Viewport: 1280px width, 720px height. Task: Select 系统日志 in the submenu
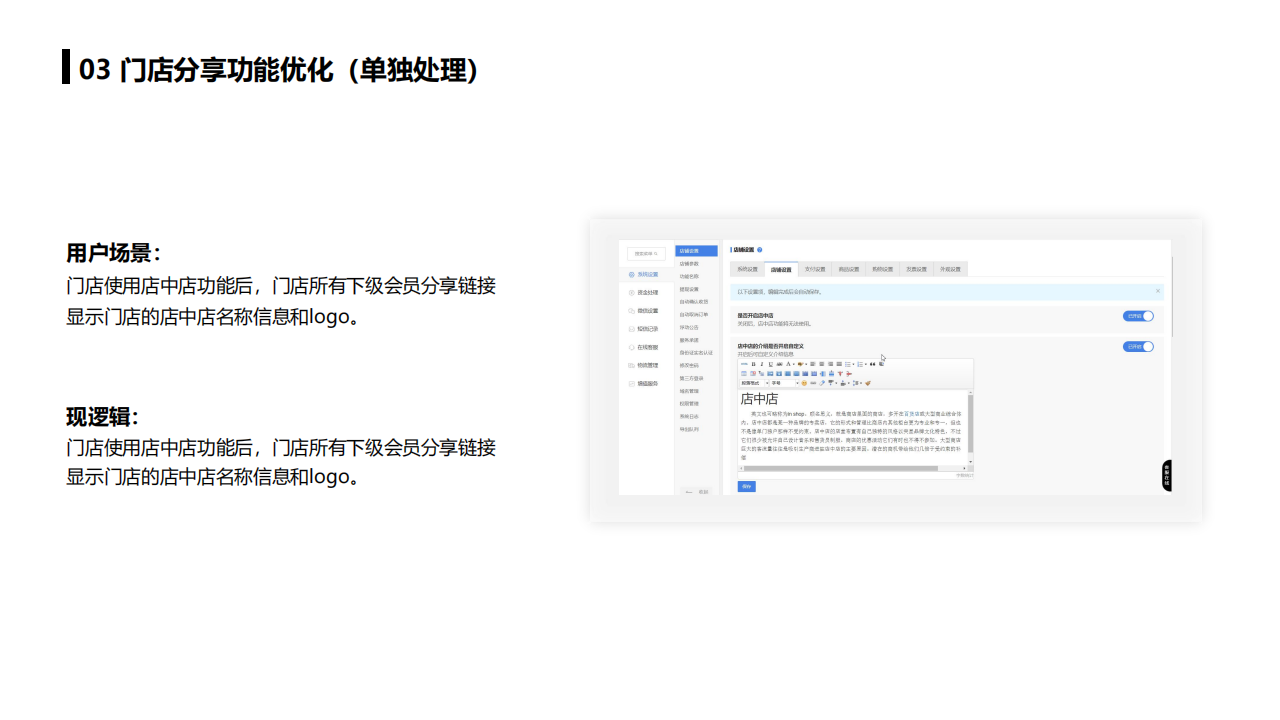[691, 416]
